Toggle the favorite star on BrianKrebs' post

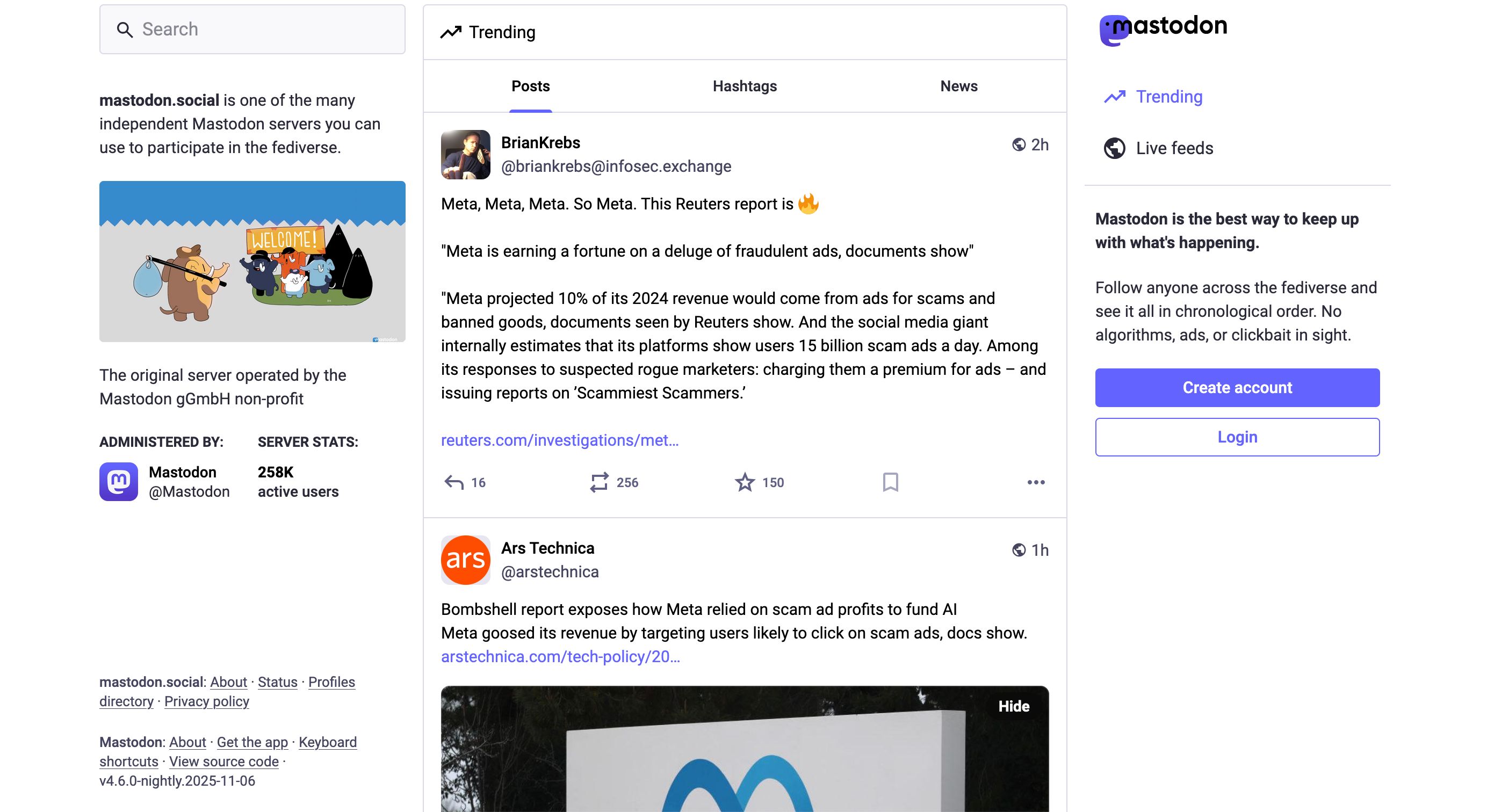745,482
